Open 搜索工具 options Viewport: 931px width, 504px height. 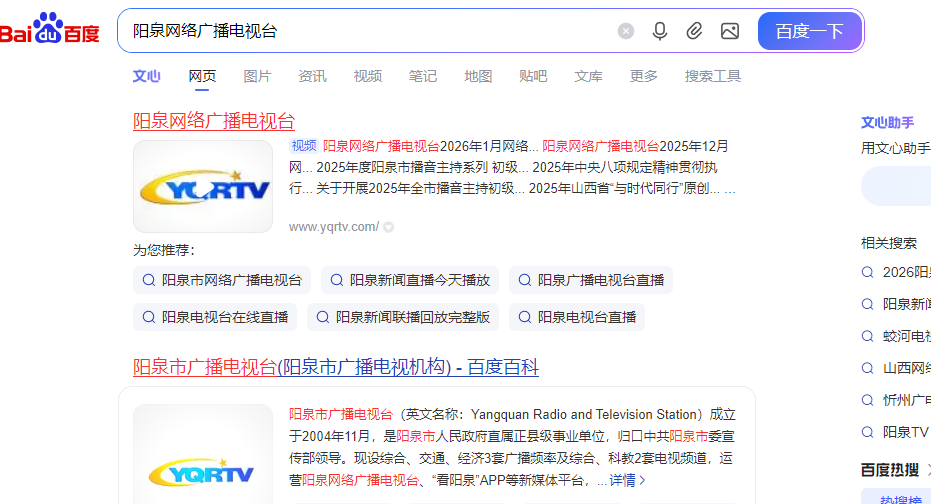(712, 76)
